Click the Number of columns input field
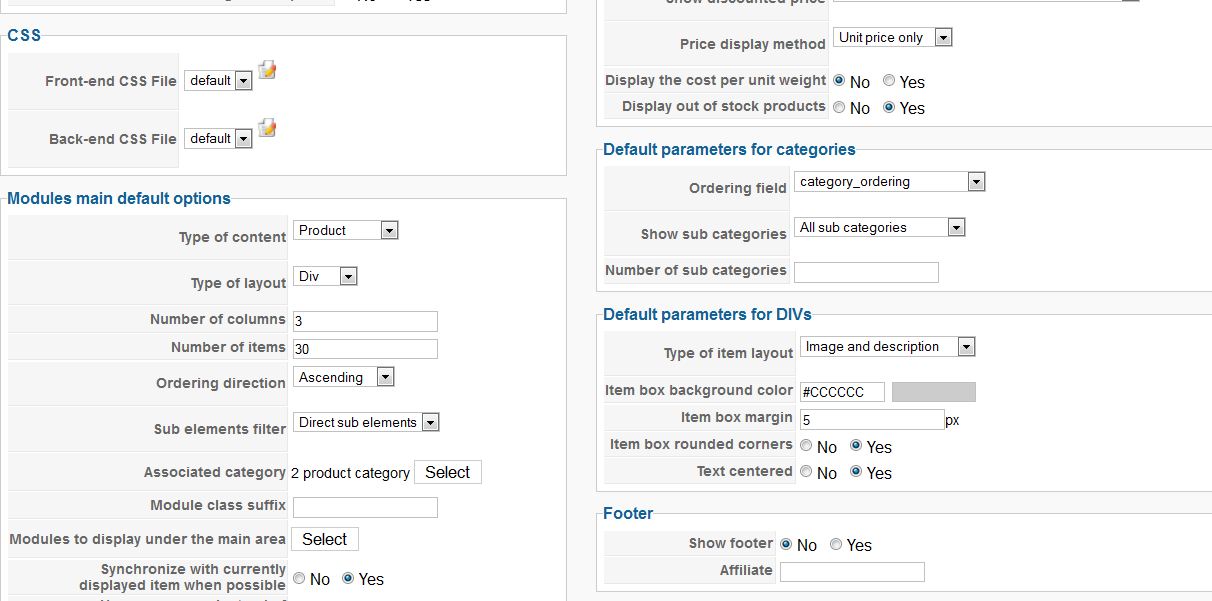Viewport: 1212px width, 601px height. 365,321
